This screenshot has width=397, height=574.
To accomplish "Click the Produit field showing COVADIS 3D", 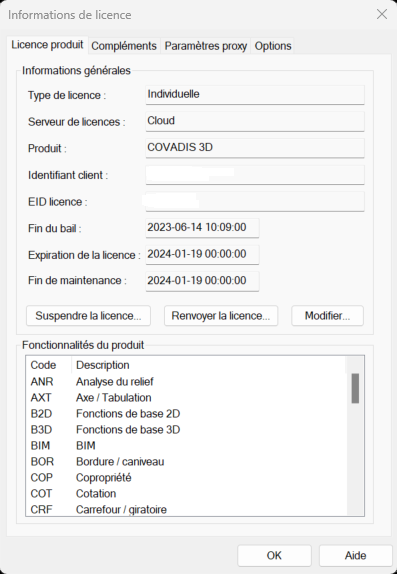I will [x=255, y=148].
